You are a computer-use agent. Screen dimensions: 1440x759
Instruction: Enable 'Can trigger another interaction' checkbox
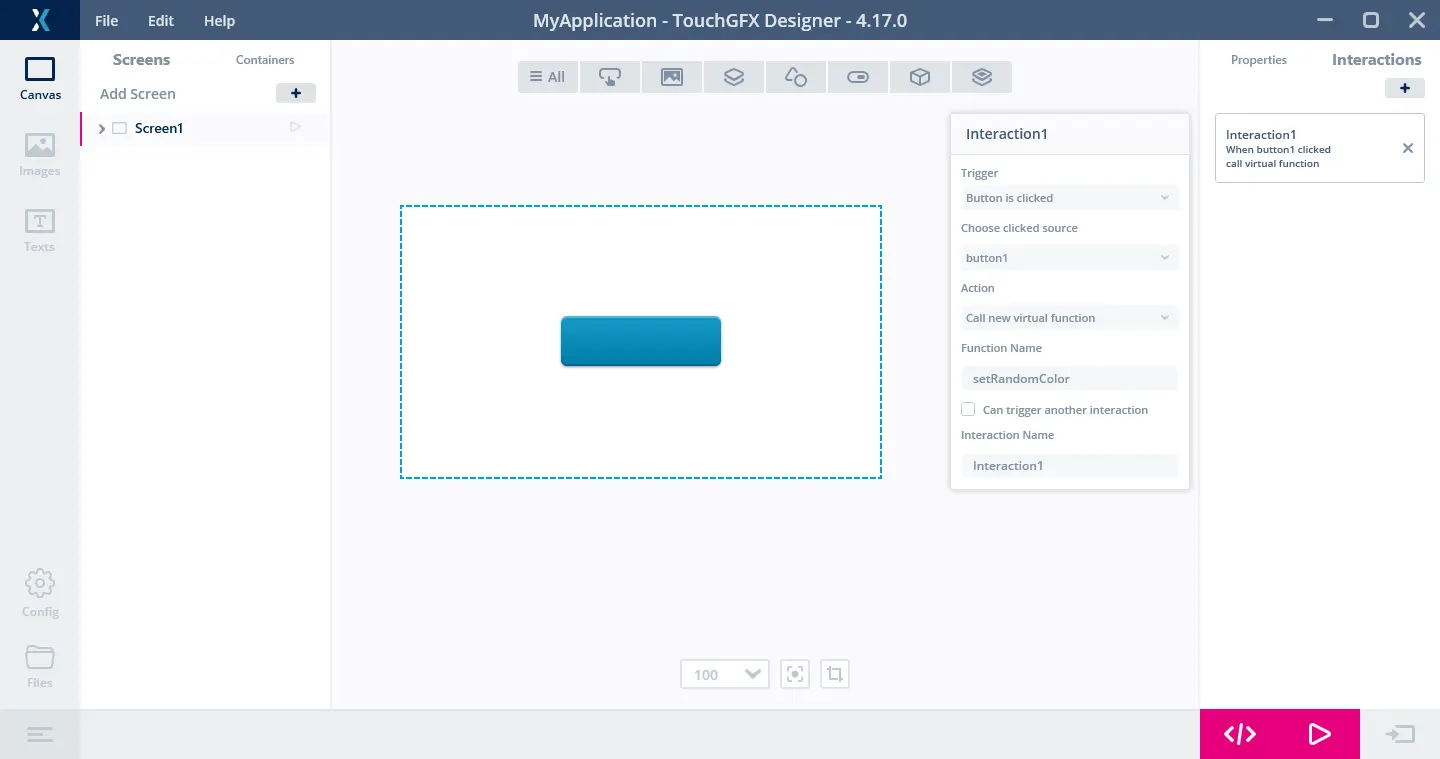tap(968, 409)
